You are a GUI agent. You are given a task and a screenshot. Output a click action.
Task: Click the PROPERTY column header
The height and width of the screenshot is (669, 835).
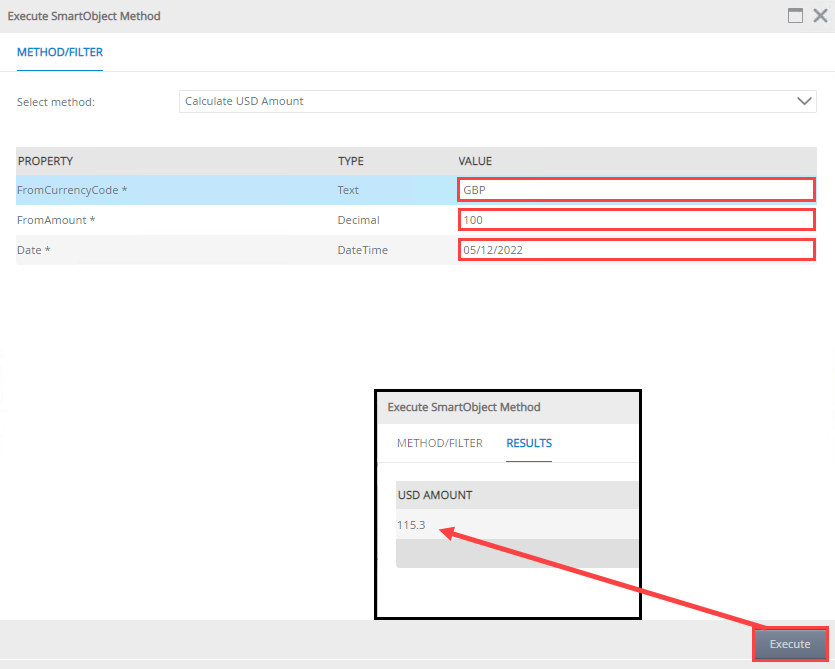coord(46,161)
